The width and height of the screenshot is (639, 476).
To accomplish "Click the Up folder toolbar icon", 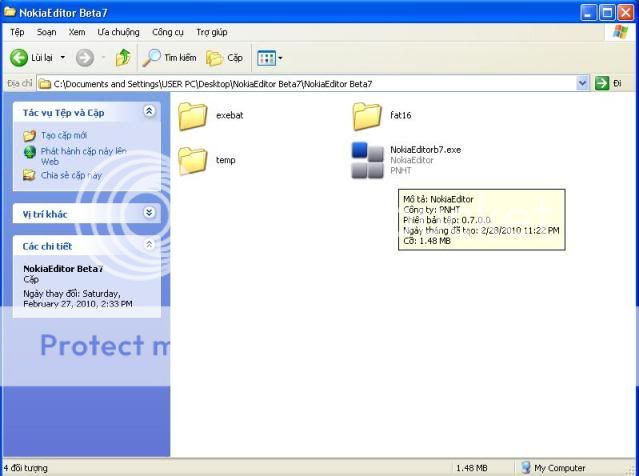I will tap(123, 58).
